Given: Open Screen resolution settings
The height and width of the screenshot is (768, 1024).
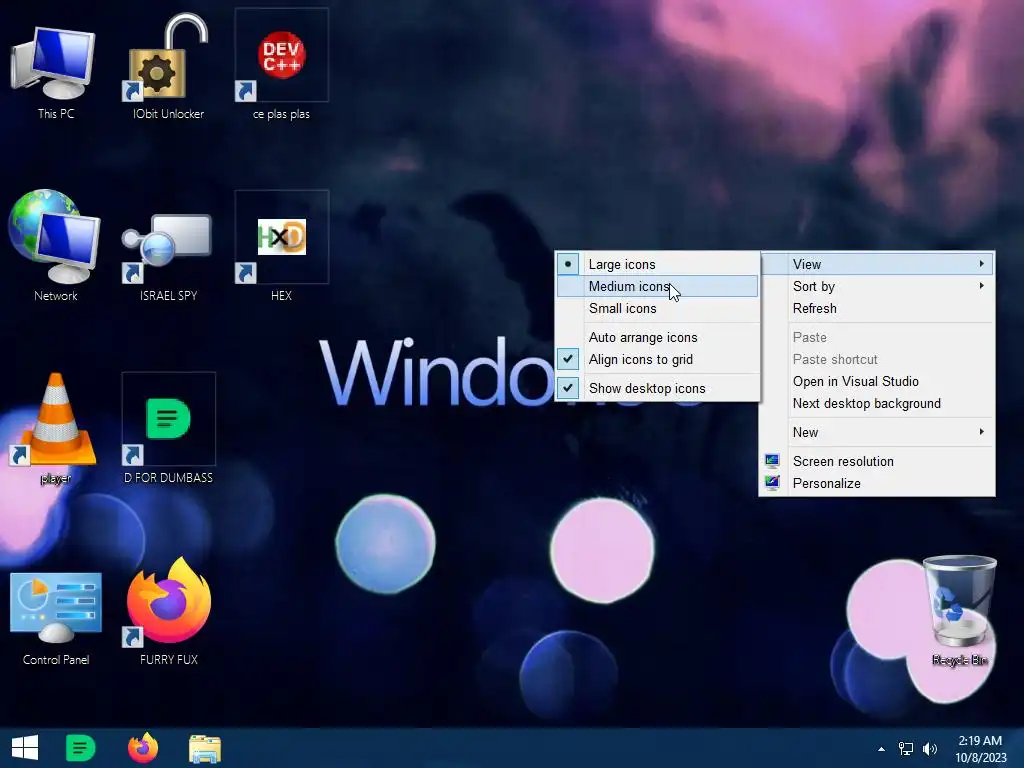Looking at the screenshot, I should (877, 461).
